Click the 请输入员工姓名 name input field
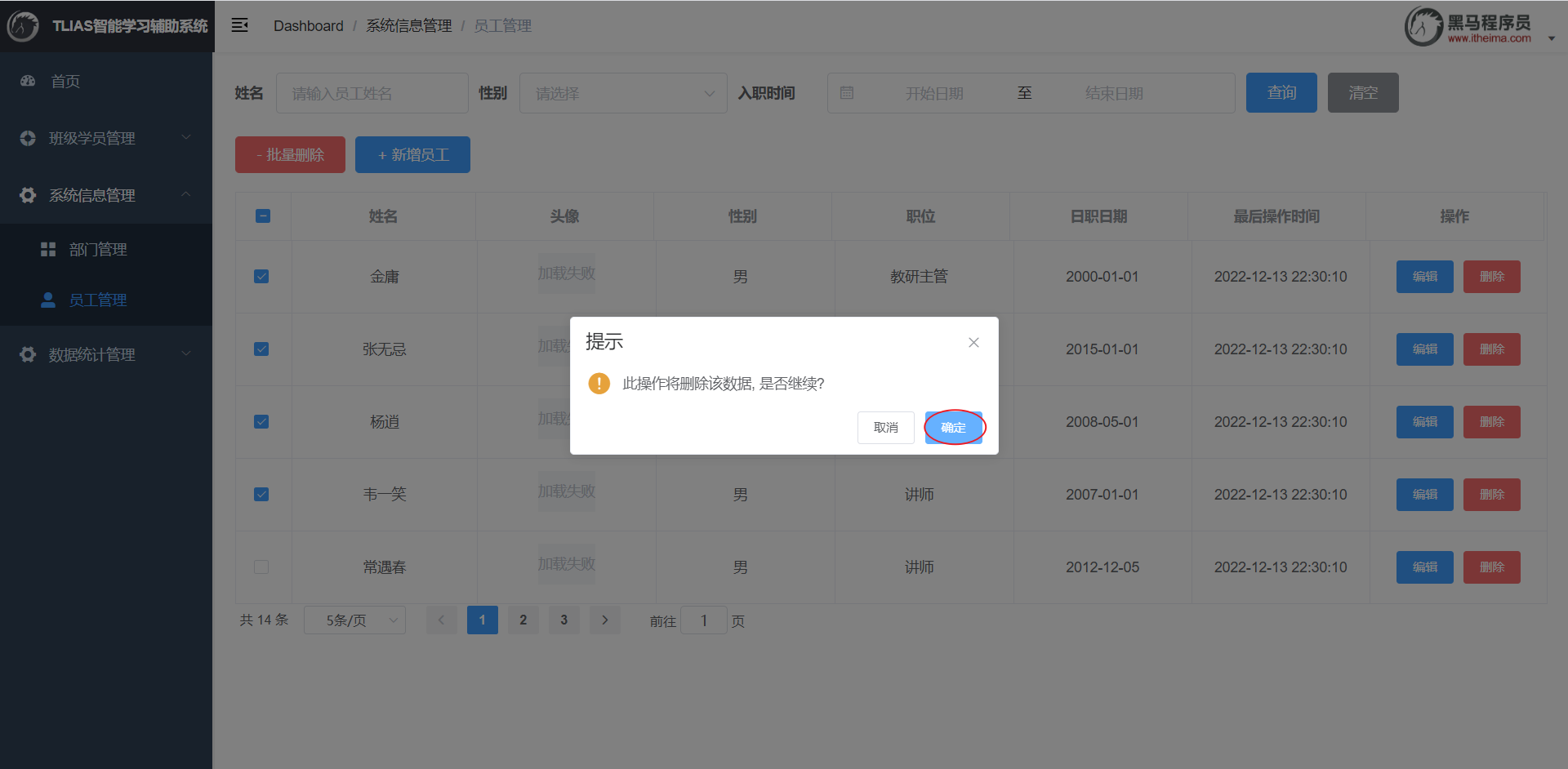This screenshot has width=1568, height=769. 372,93
